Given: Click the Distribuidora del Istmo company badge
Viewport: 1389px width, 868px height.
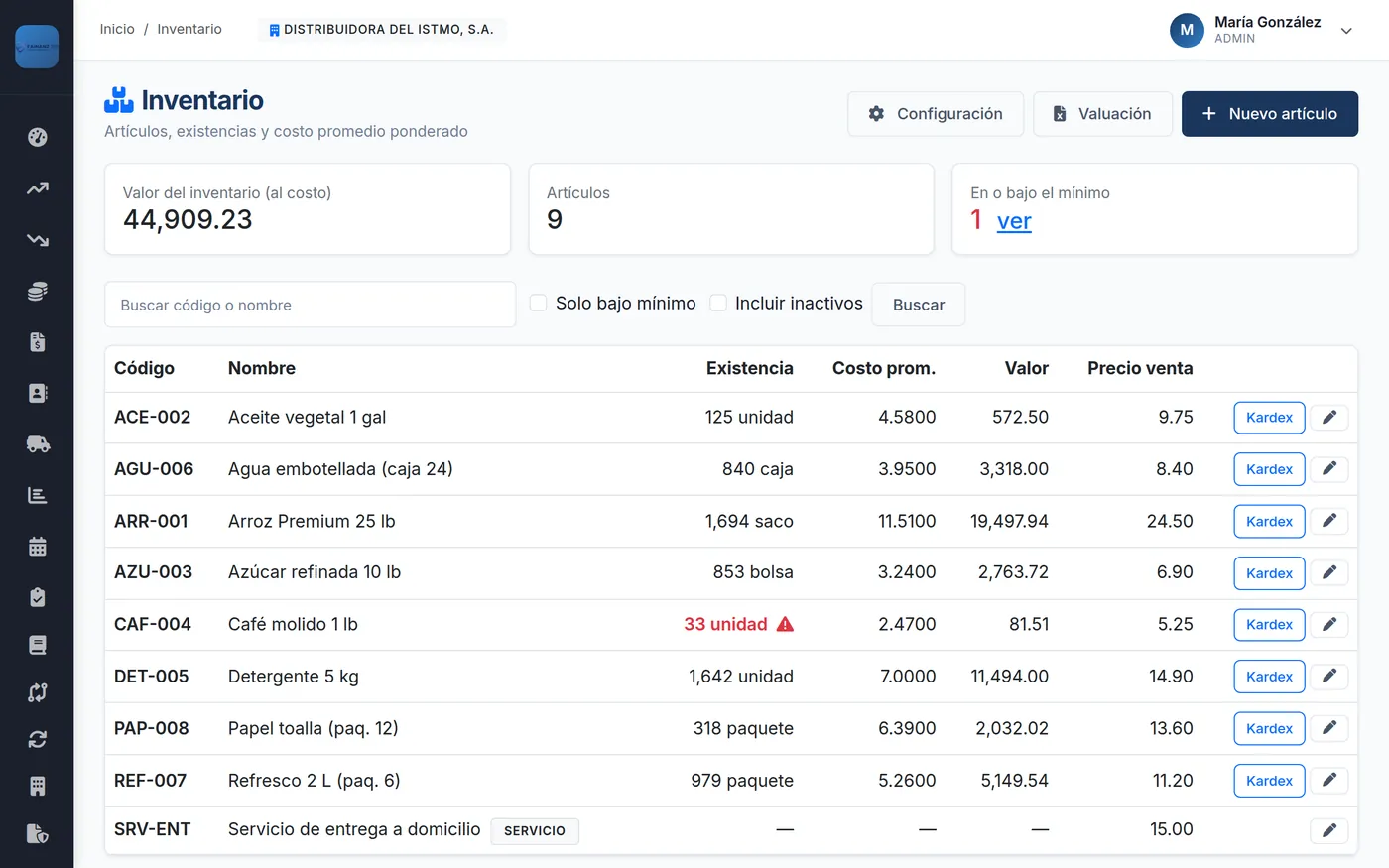Looking at the screenshot, I should click(x=382, y=30).
